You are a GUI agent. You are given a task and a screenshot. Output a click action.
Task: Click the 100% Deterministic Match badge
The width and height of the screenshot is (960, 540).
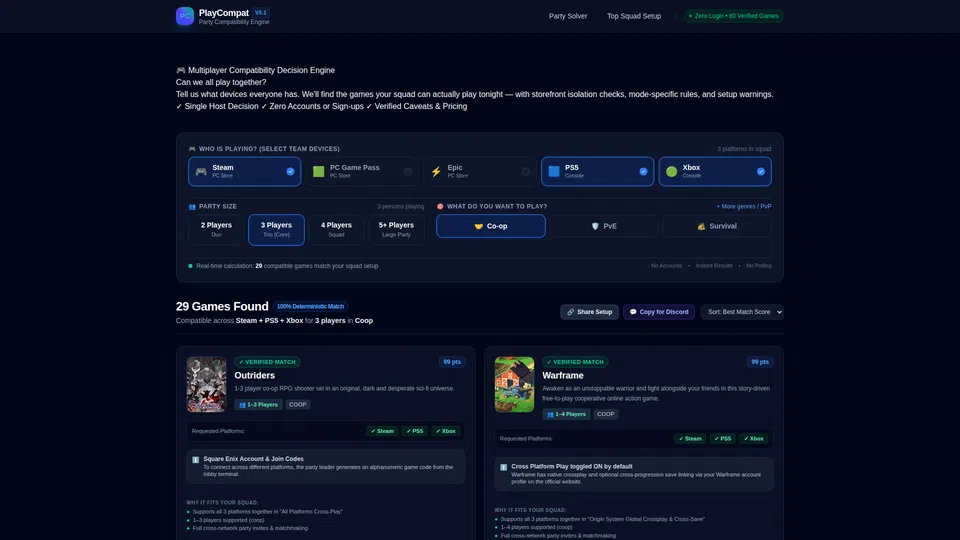click(310, 306)
